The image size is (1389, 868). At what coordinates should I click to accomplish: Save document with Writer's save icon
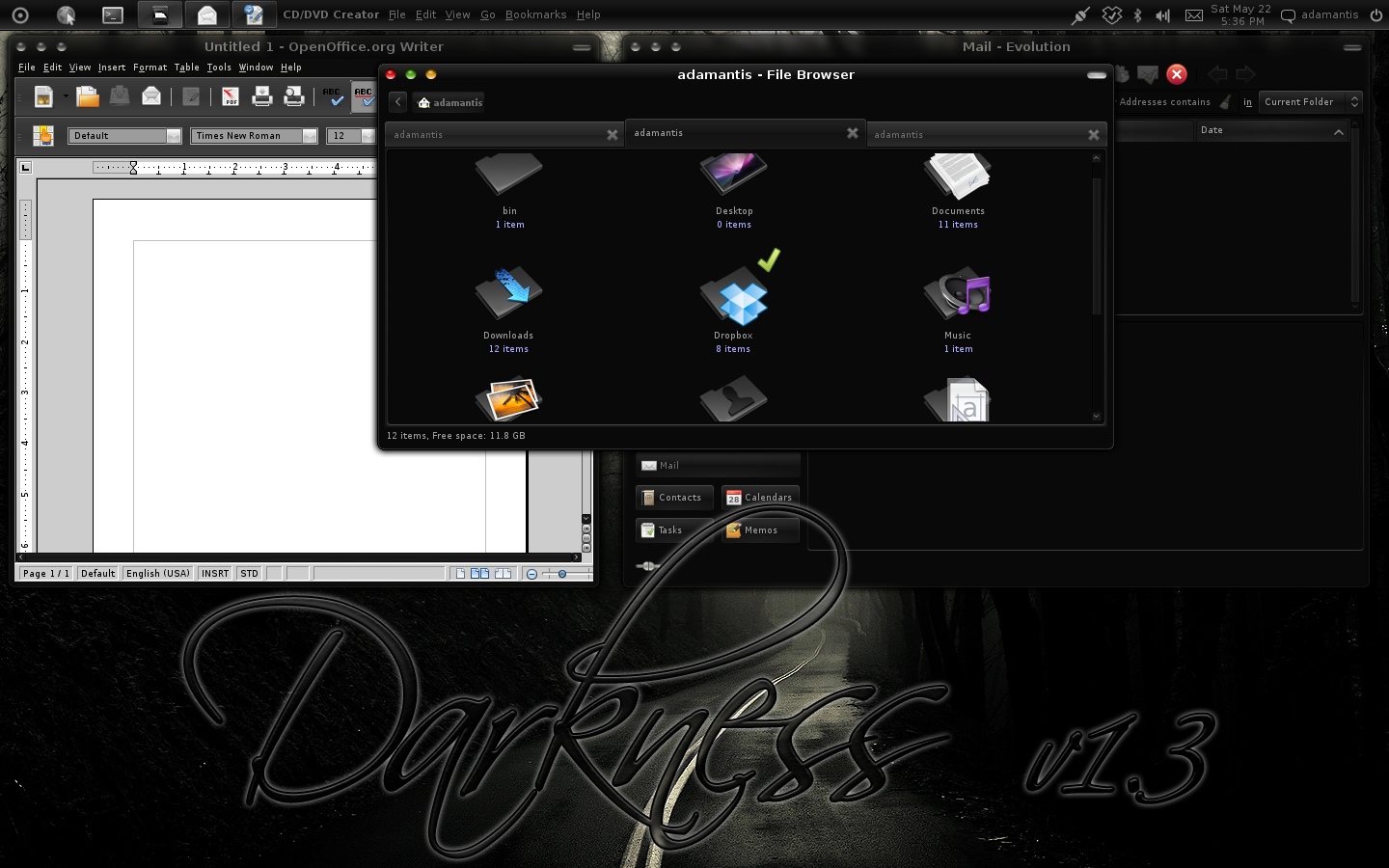[120, 96]
